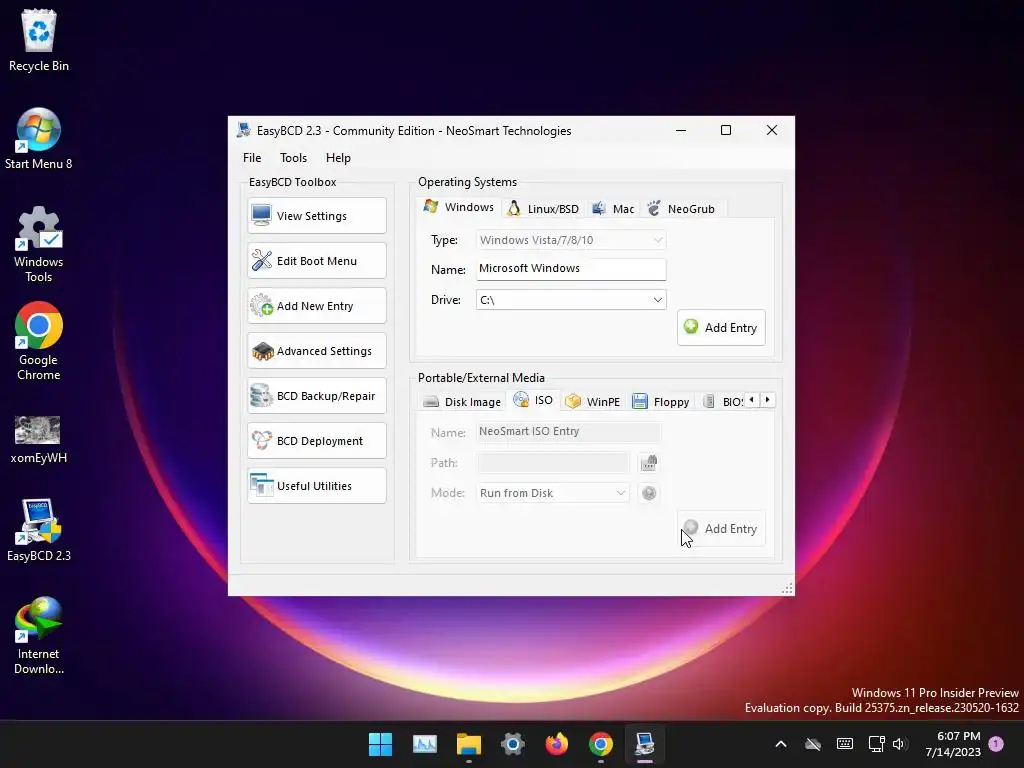Viewport: 1024px width, 768px height.
Task: Switch to the WinPE tab
Action: pos(592,402)
